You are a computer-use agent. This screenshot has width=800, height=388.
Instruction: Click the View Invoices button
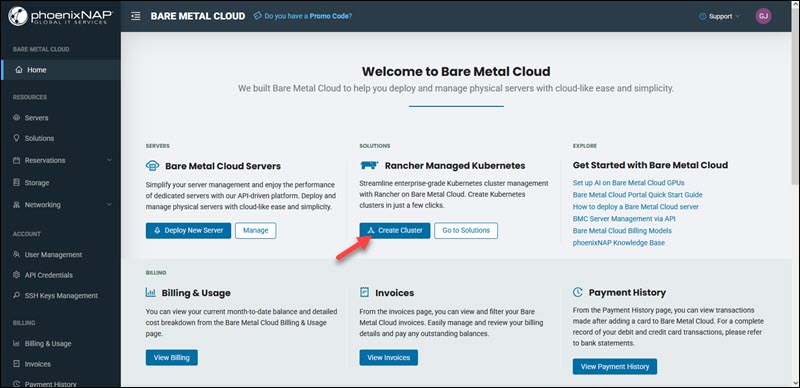pyautogui.click(x=388, y=357)
